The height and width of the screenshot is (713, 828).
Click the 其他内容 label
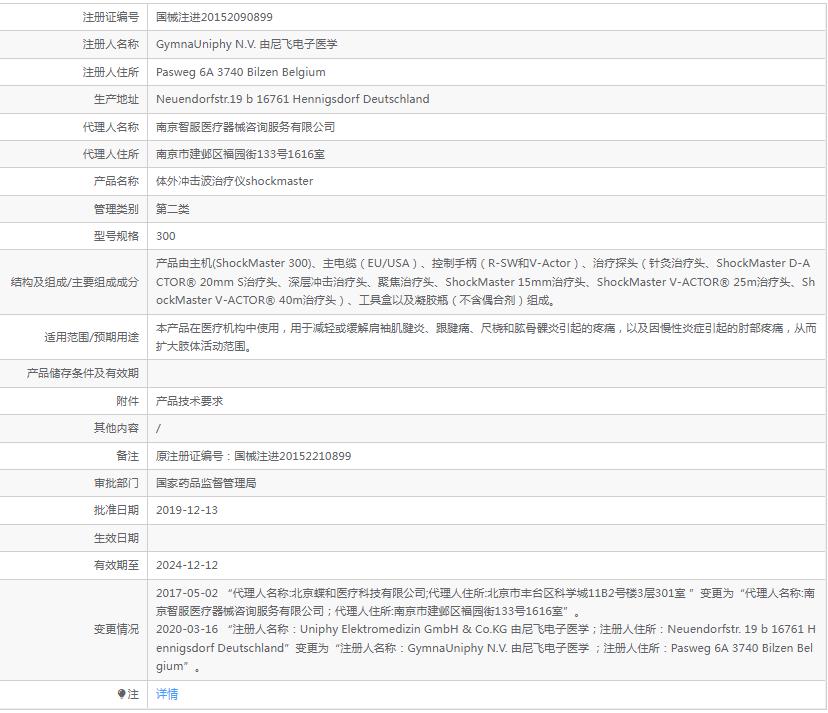(x=116, y=428)
